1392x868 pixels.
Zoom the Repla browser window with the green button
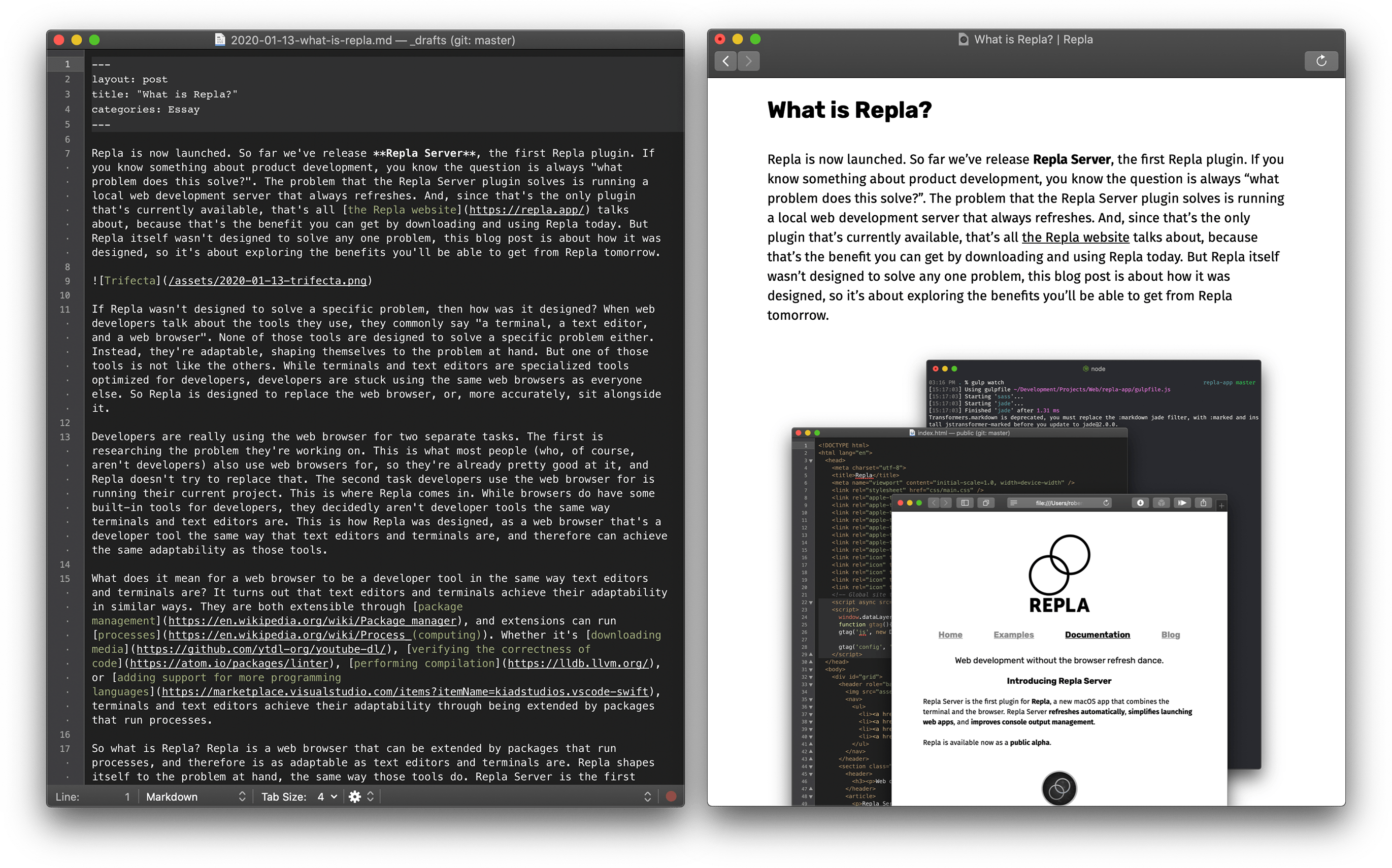point(755,39)
